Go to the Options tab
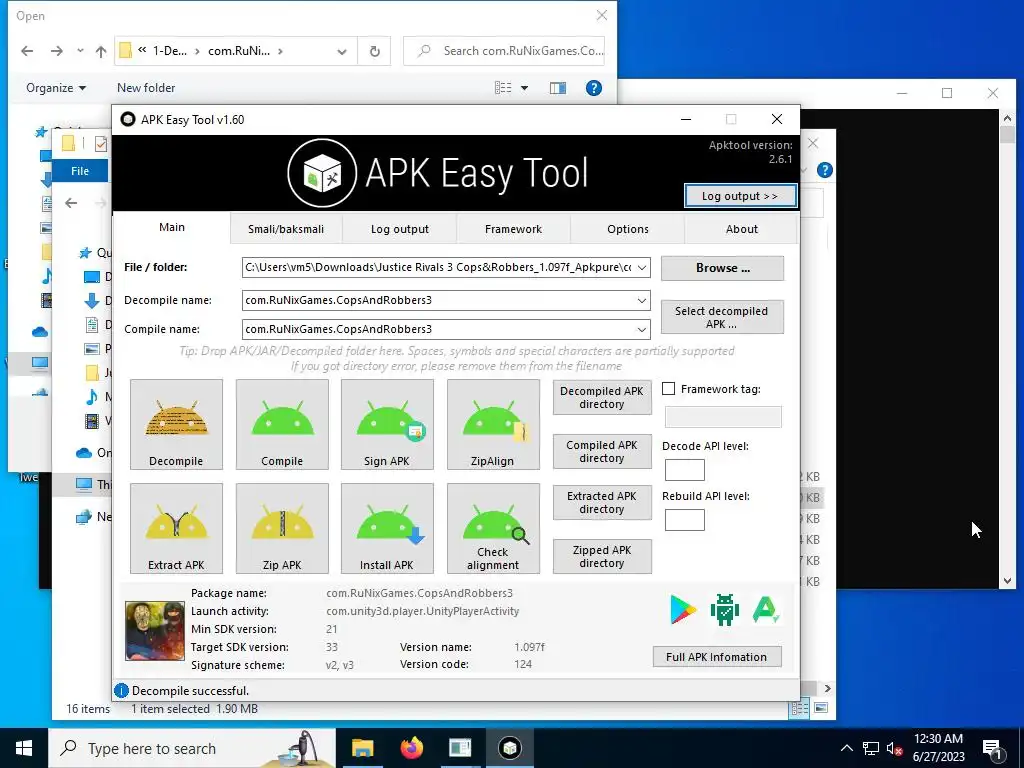The height and width of the screenshot is (768, 1024). [x=628, y=229]
